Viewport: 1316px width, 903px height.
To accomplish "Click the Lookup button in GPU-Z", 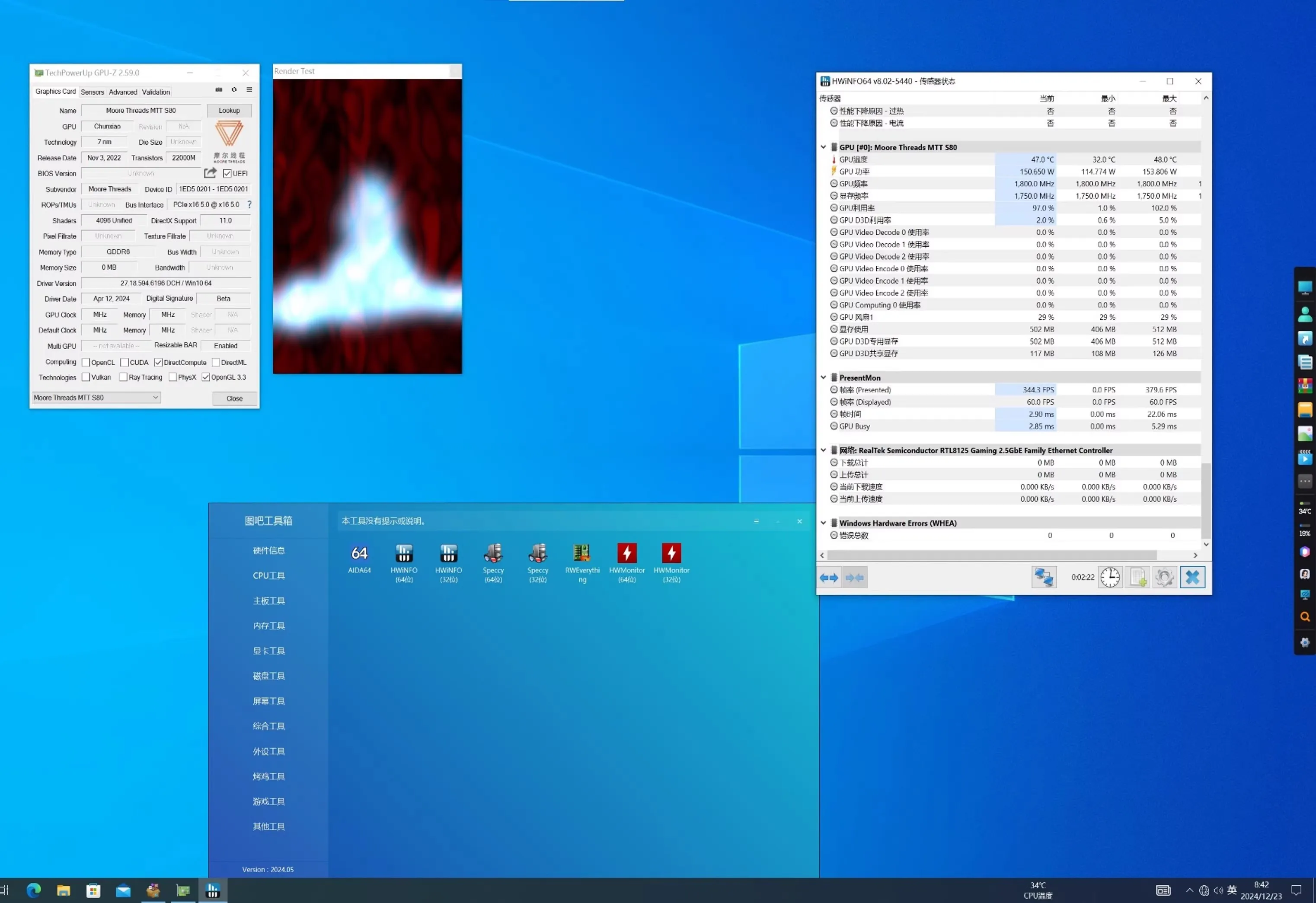I will tap(229, 111).
